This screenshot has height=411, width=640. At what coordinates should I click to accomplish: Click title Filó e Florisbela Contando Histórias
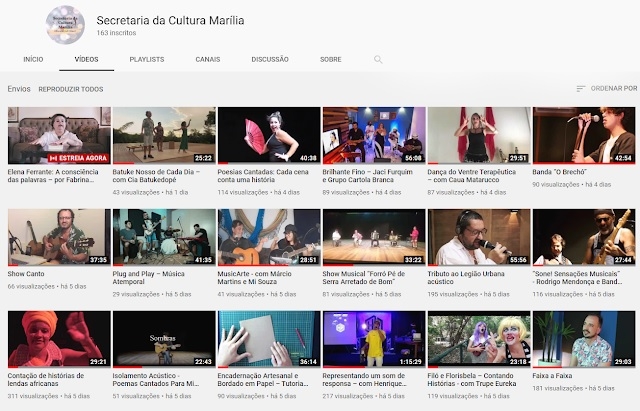click(x=472, y=380)
